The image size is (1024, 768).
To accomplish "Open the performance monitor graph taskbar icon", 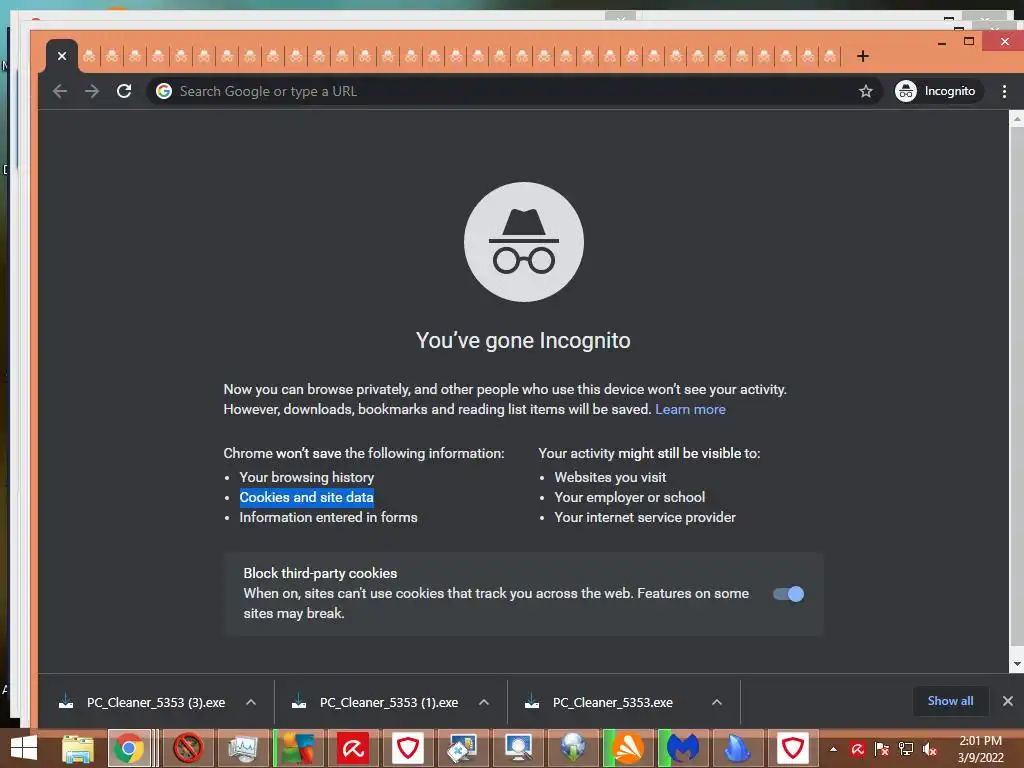I will [243, 748].
